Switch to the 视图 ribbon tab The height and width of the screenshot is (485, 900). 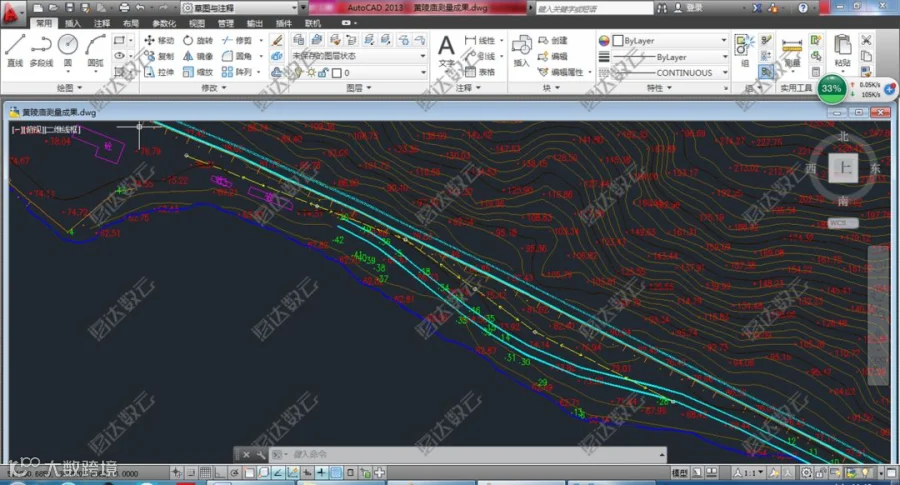tap(197, 23)
